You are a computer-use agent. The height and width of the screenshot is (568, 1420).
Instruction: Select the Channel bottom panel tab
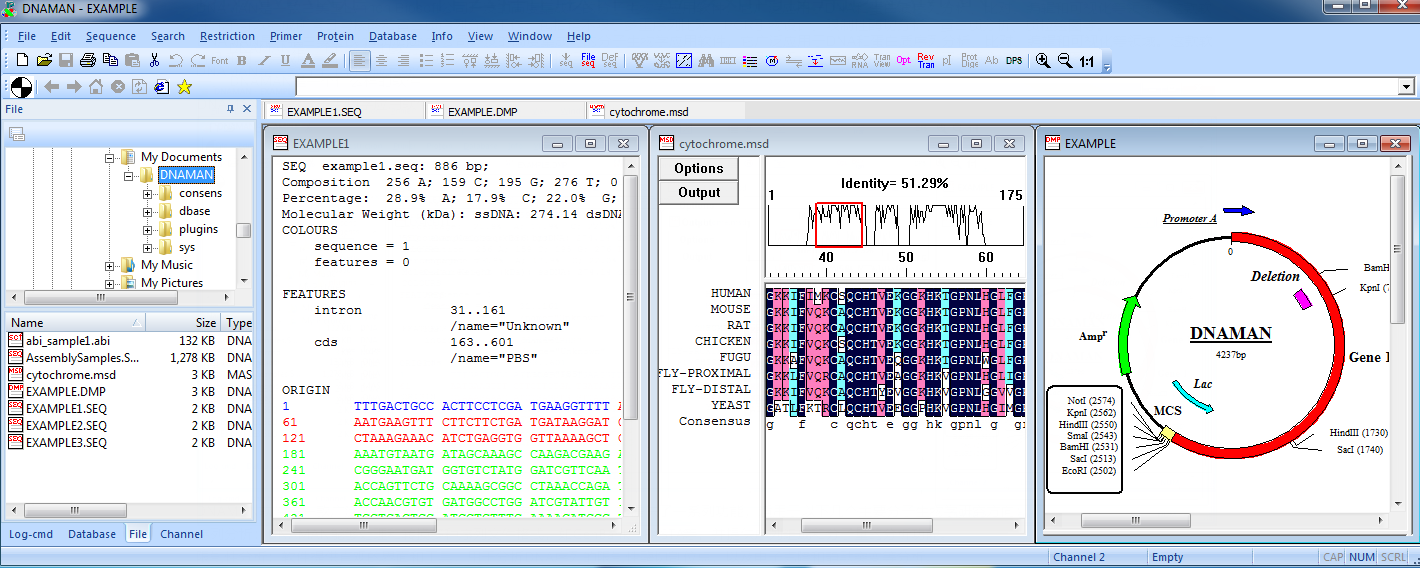point(181,534)
